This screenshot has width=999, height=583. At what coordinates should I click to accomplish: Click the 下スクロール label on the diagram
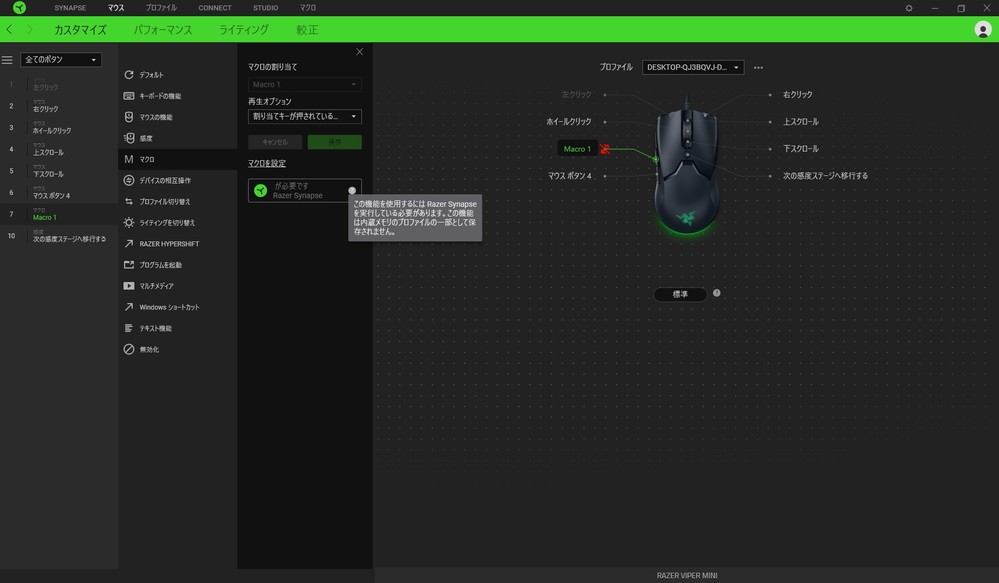point(801,148)
